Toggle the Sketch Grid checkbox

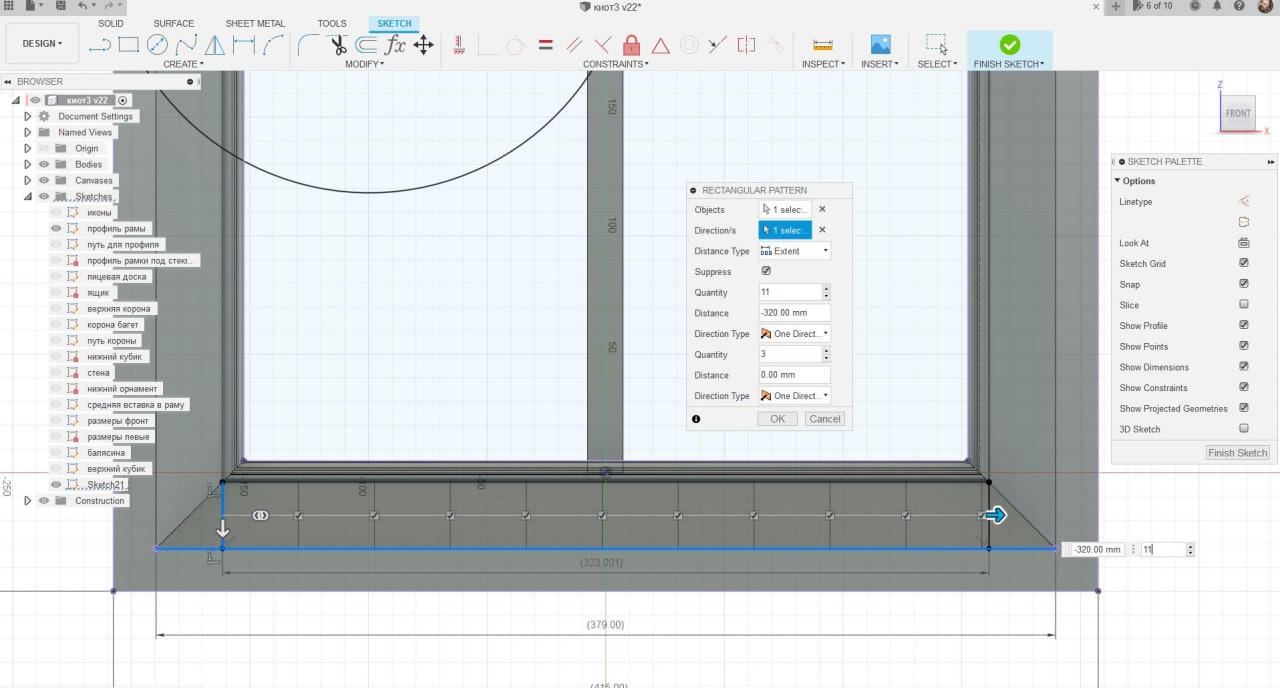[x=1244, y=263]
